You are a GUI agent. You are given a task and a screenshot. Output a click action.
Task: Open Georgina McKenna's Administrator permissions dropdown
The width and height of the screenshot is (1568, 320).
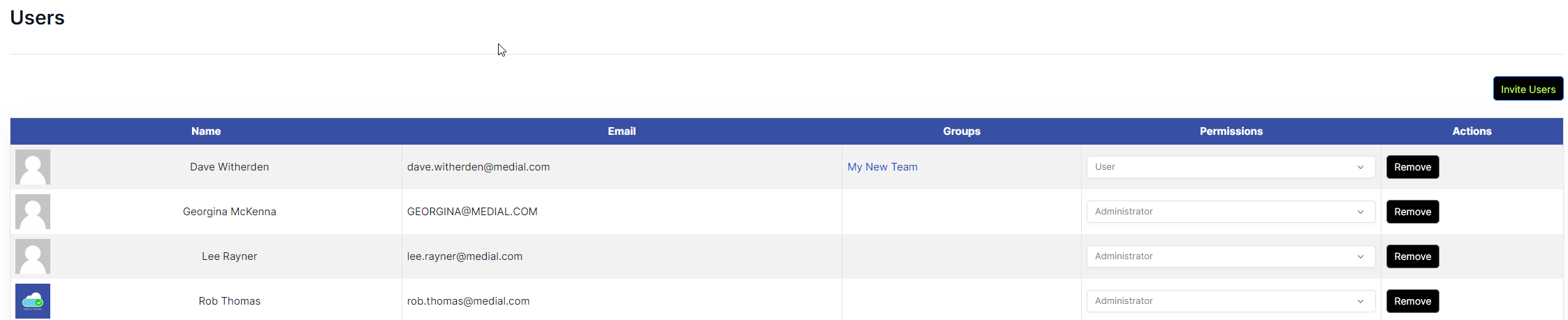(1231, 212)
